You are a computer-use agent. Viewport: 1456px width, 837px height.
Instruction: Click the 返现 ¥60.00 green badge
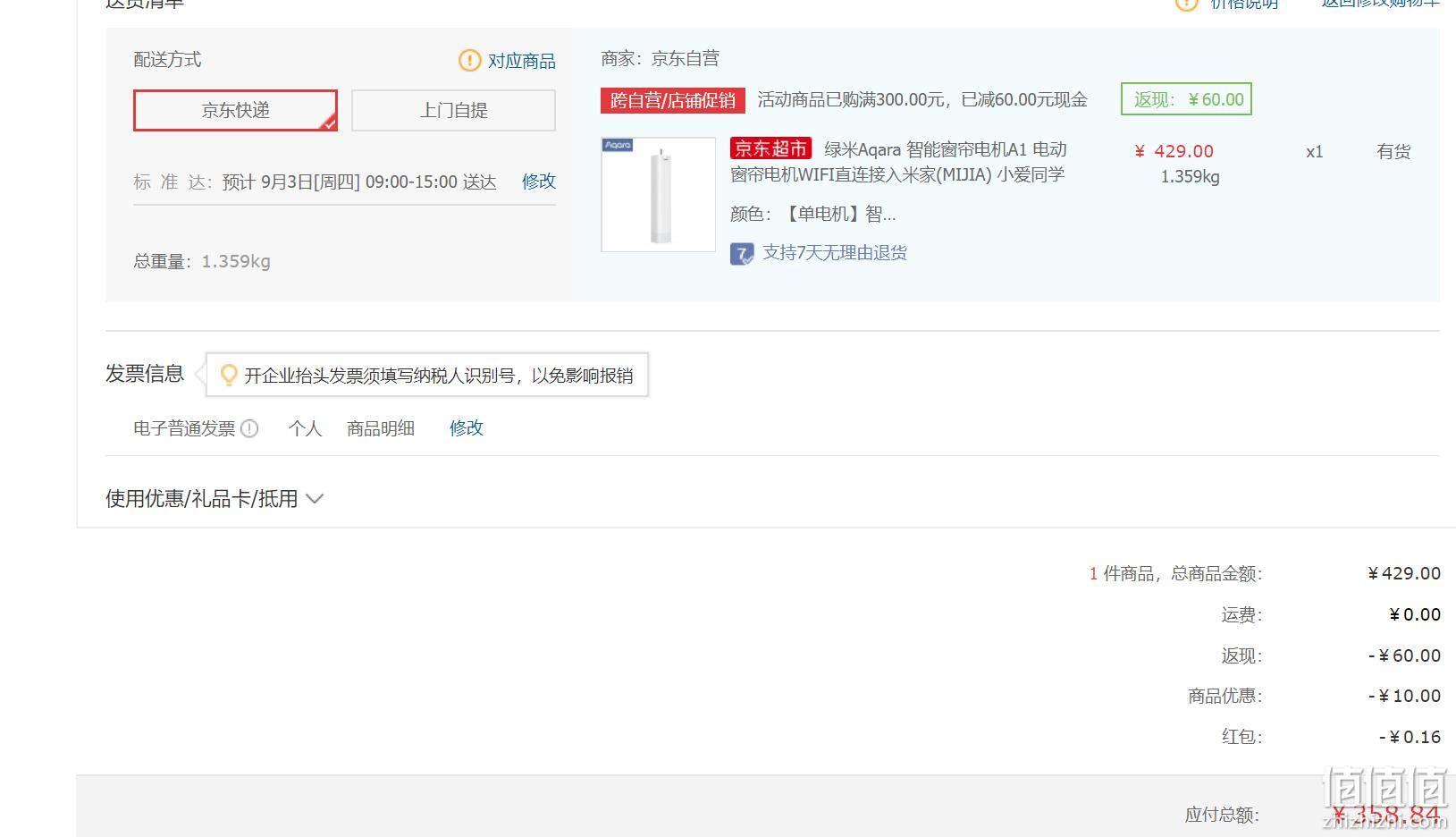click(x=1186, y=99)
